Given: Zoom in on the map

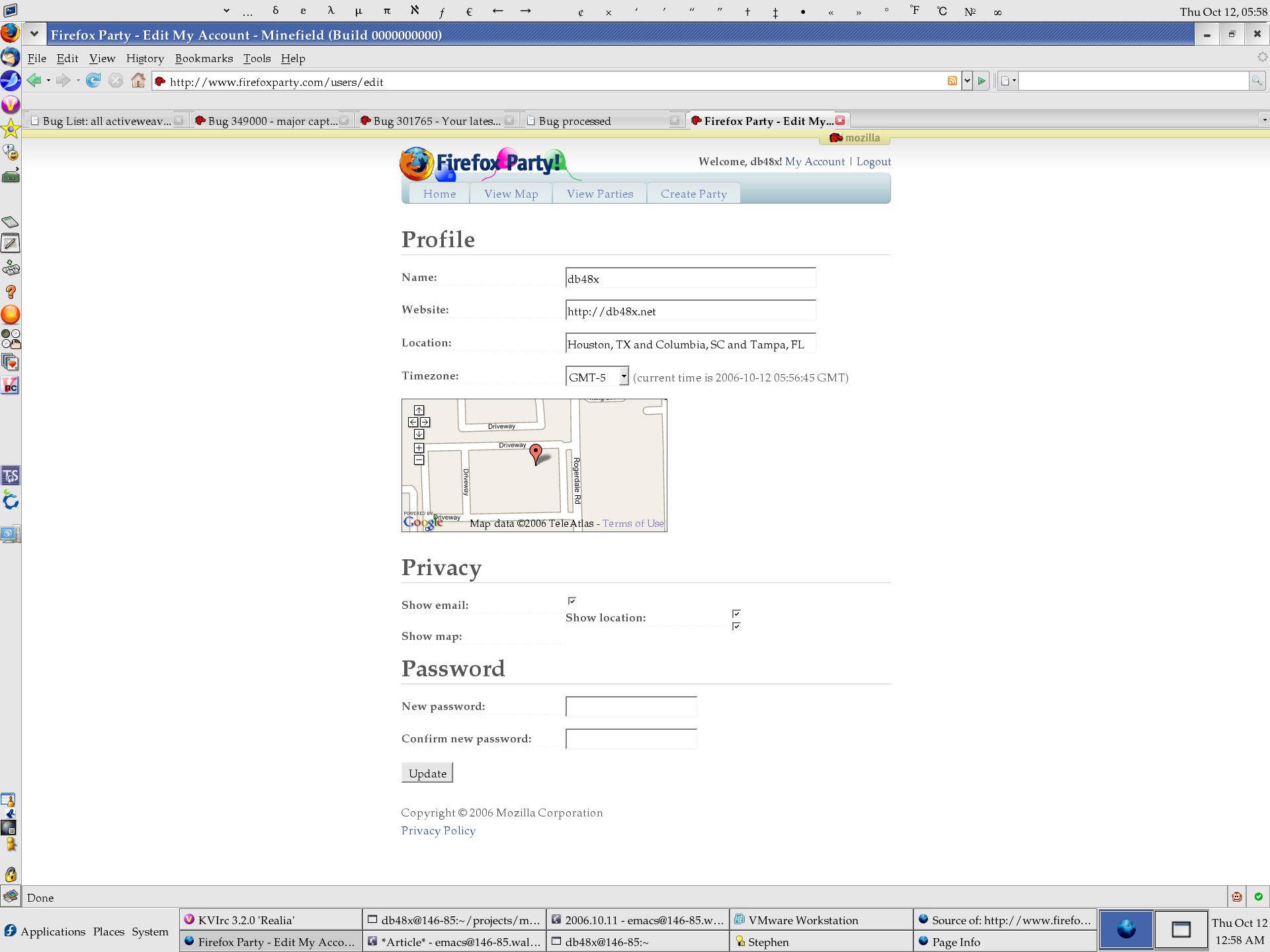Looking at the screenshot, I should [419, 448].
